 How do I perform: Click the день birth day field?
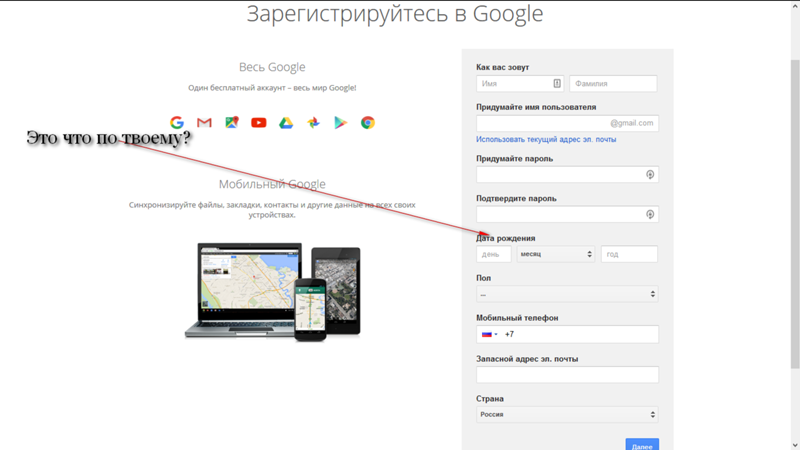(494, 254)
